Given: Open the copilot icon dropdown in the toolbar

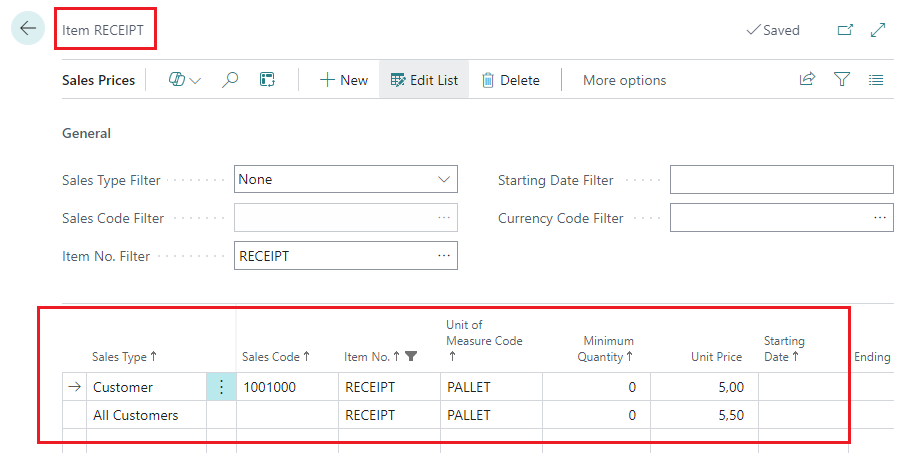Looking at the screenshot, I should (185, 80).
